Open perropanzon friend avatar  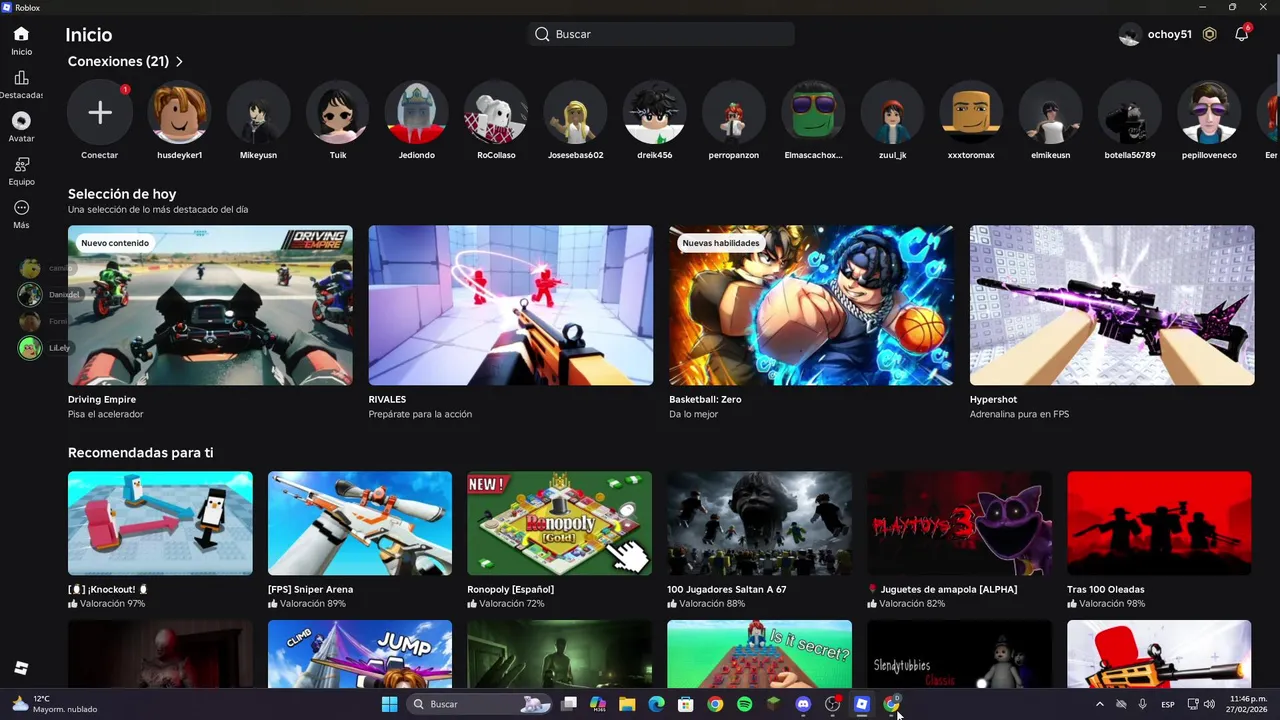tap(734, 113)
